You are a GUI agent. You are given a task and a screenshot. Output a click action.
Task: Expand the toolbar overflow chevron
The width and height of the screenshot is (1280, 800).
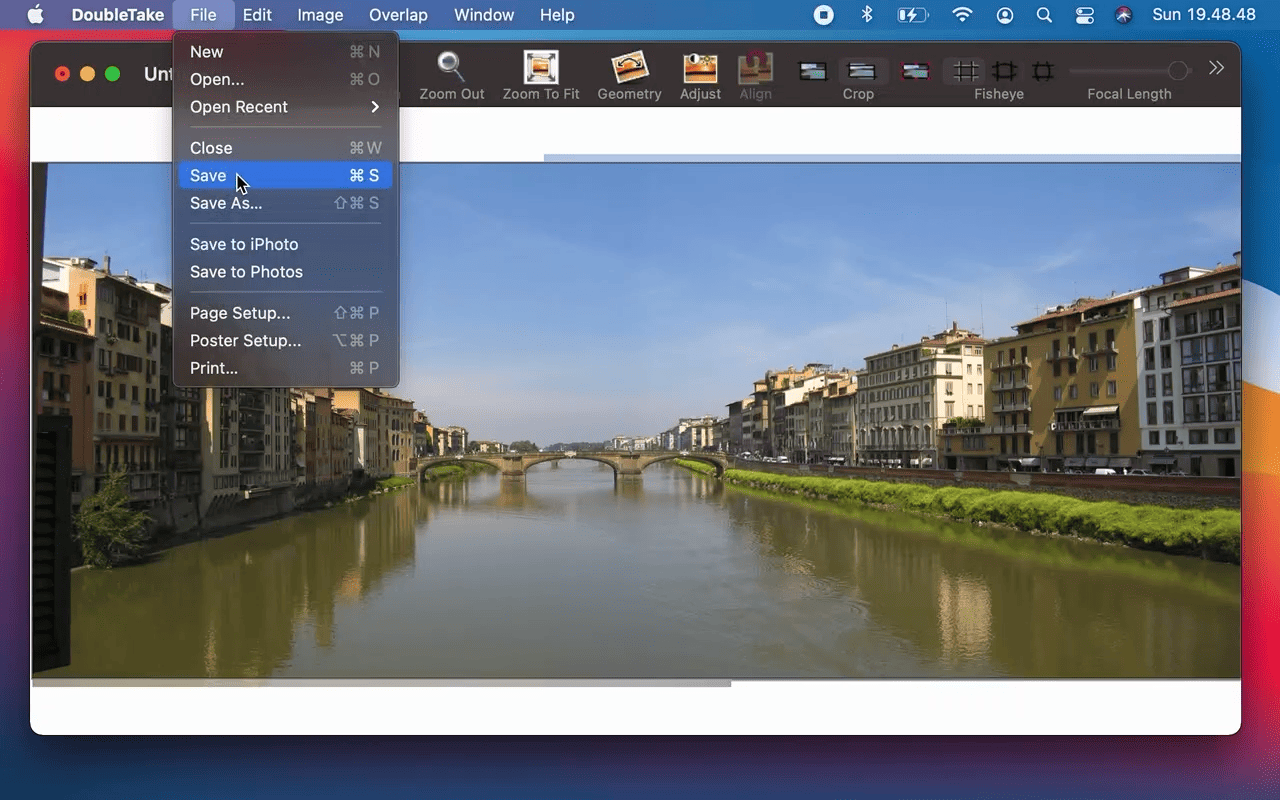(x=1216, y=68)
